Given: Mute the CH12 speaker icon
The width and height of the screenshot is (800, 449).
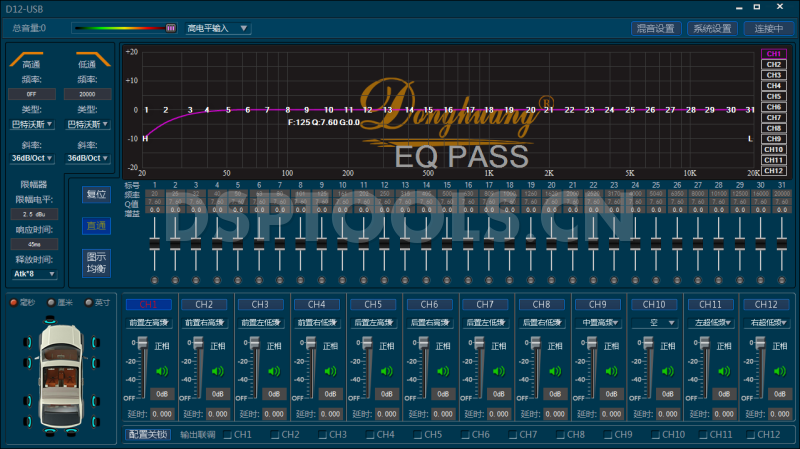Looking at the screenshot, I should [x=779, y=372].
